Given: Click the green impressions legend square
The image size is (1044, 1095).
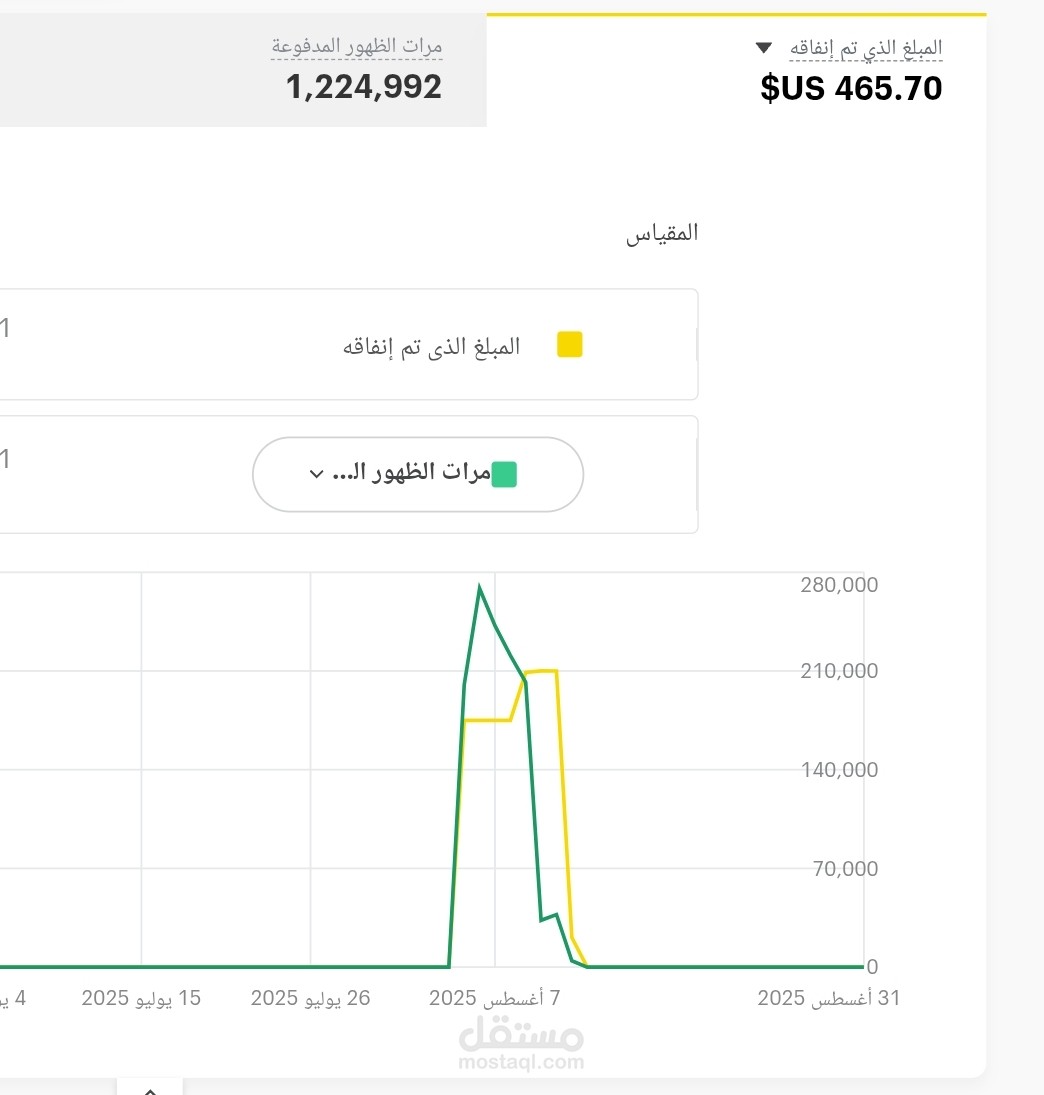Looking at the screenshot, I should (x=504, y=474).
